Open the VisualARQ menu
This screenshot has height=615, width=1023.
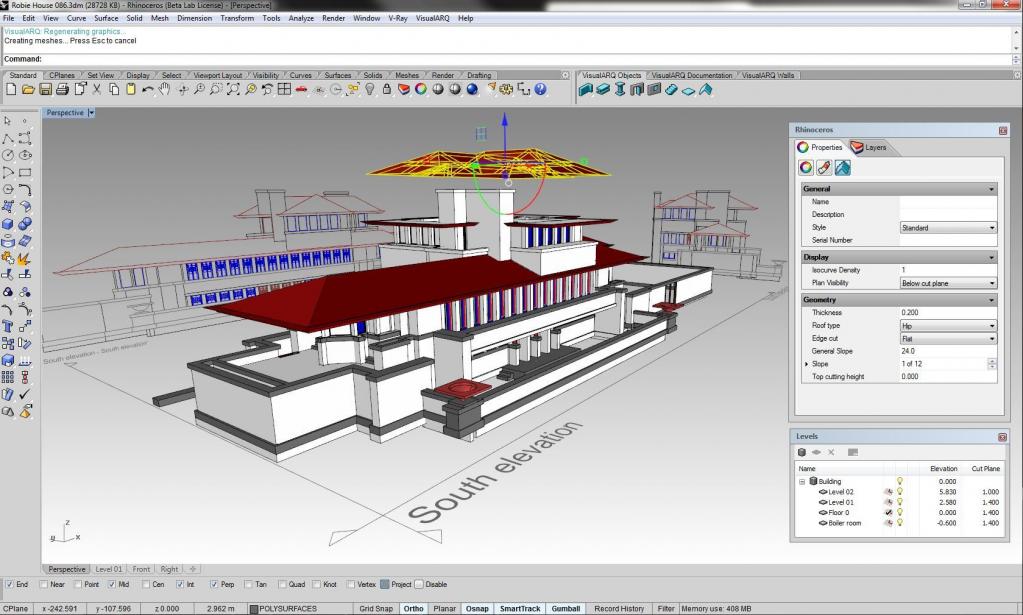pyautogui.click(x=433, y=18)
